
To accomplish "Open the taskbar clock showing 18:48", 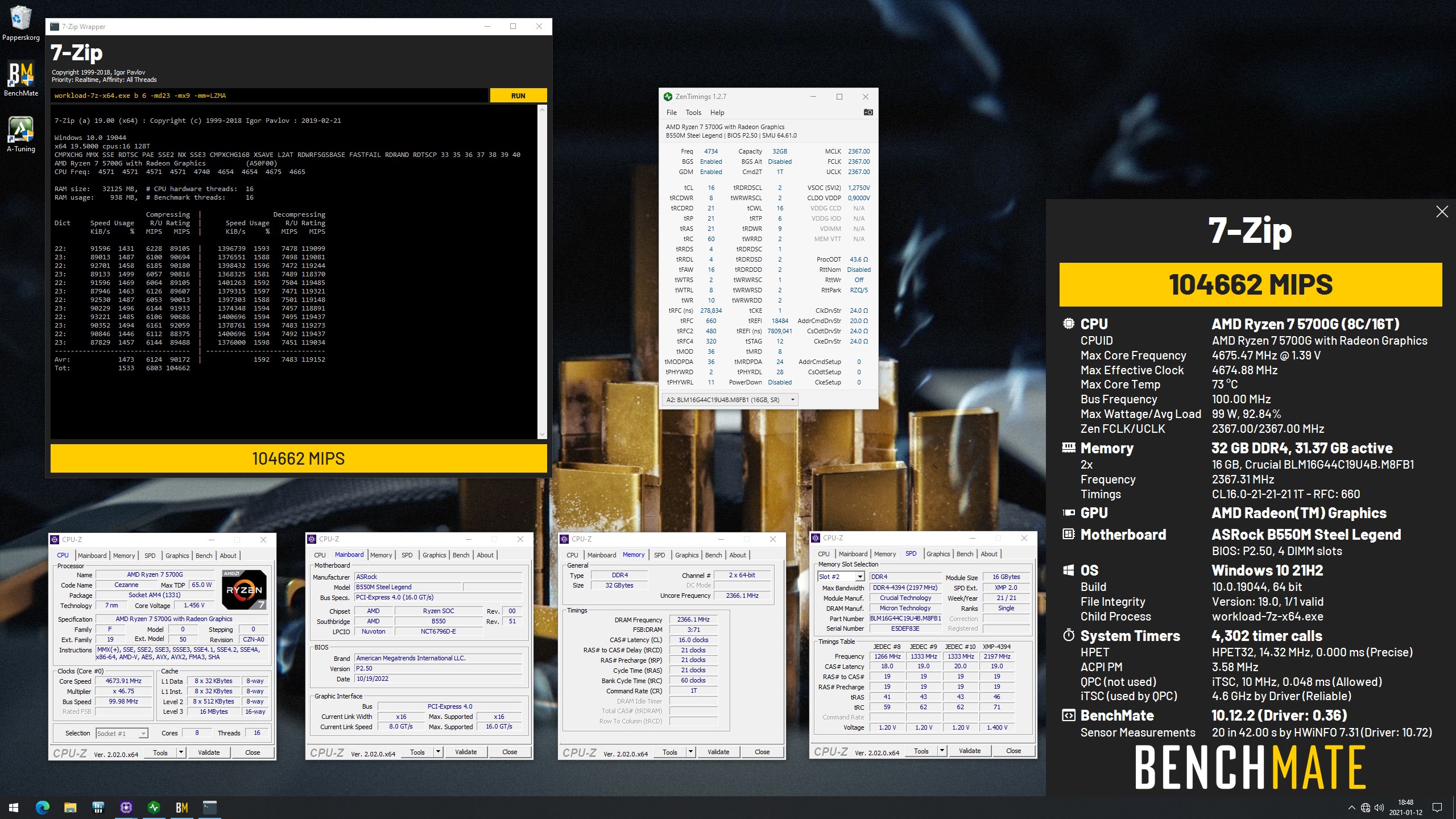I will (x=1405, y=808).
